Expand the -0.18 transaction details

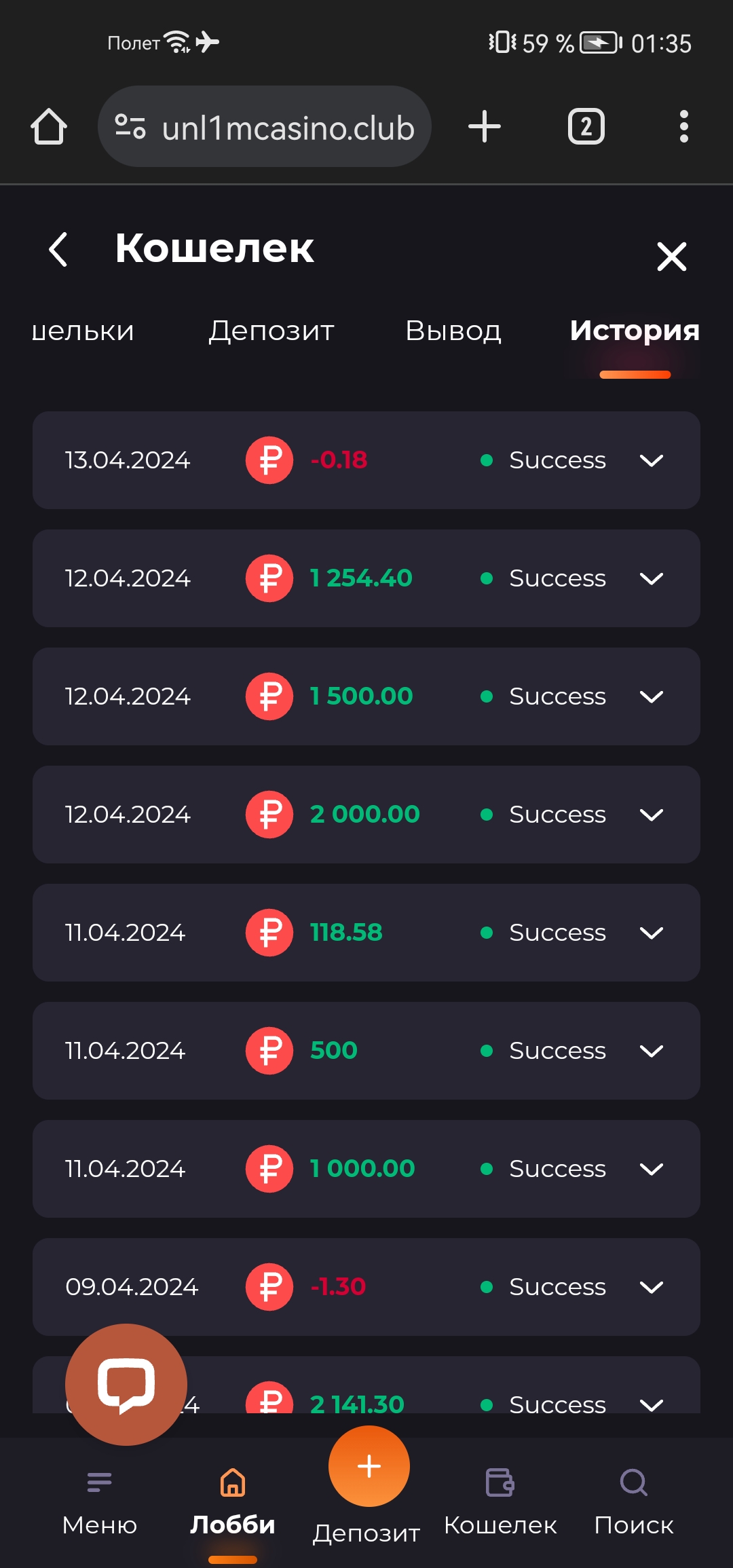point(651,461)
